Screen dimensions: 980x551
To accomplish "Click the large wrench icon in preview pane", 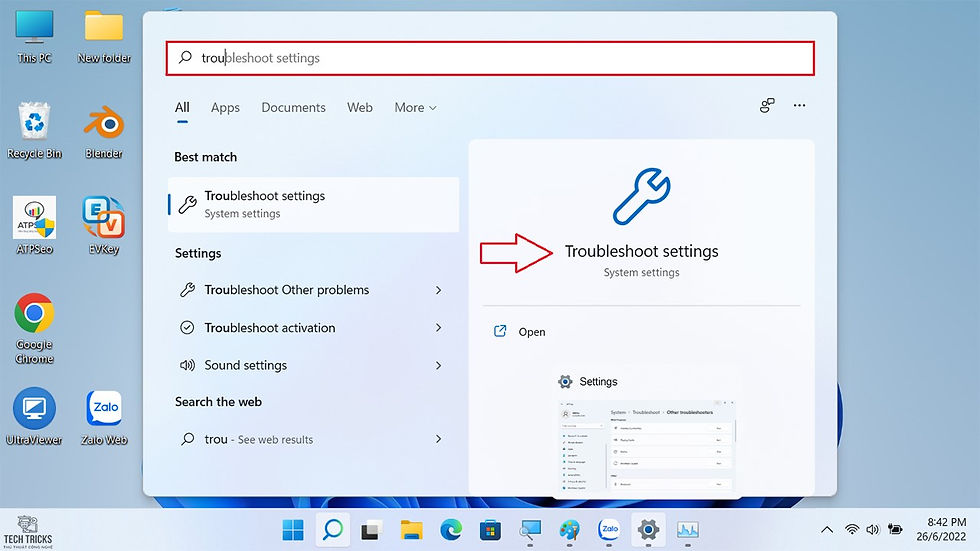I will [642, 196].
